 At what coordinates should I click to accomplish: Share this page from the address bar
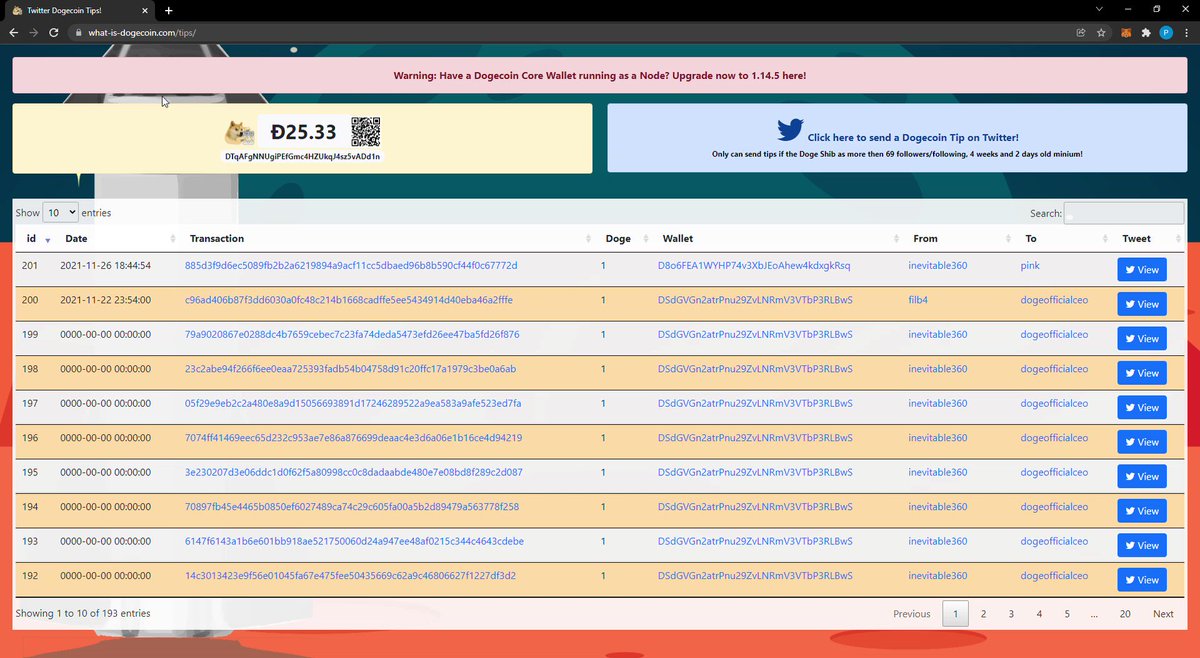[x=1080, y=32]
